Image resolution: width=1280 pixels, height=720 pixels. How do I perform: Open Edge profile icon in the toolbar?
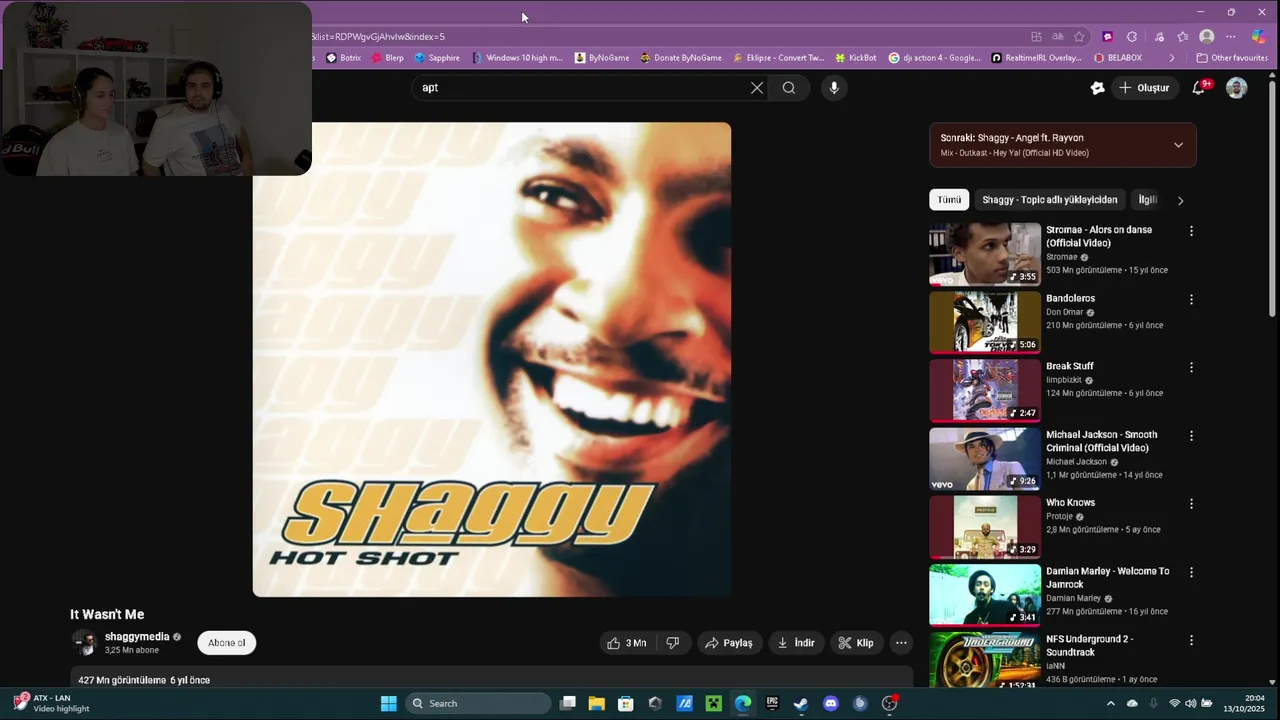pyautogui.click(x=1207, y=37)
